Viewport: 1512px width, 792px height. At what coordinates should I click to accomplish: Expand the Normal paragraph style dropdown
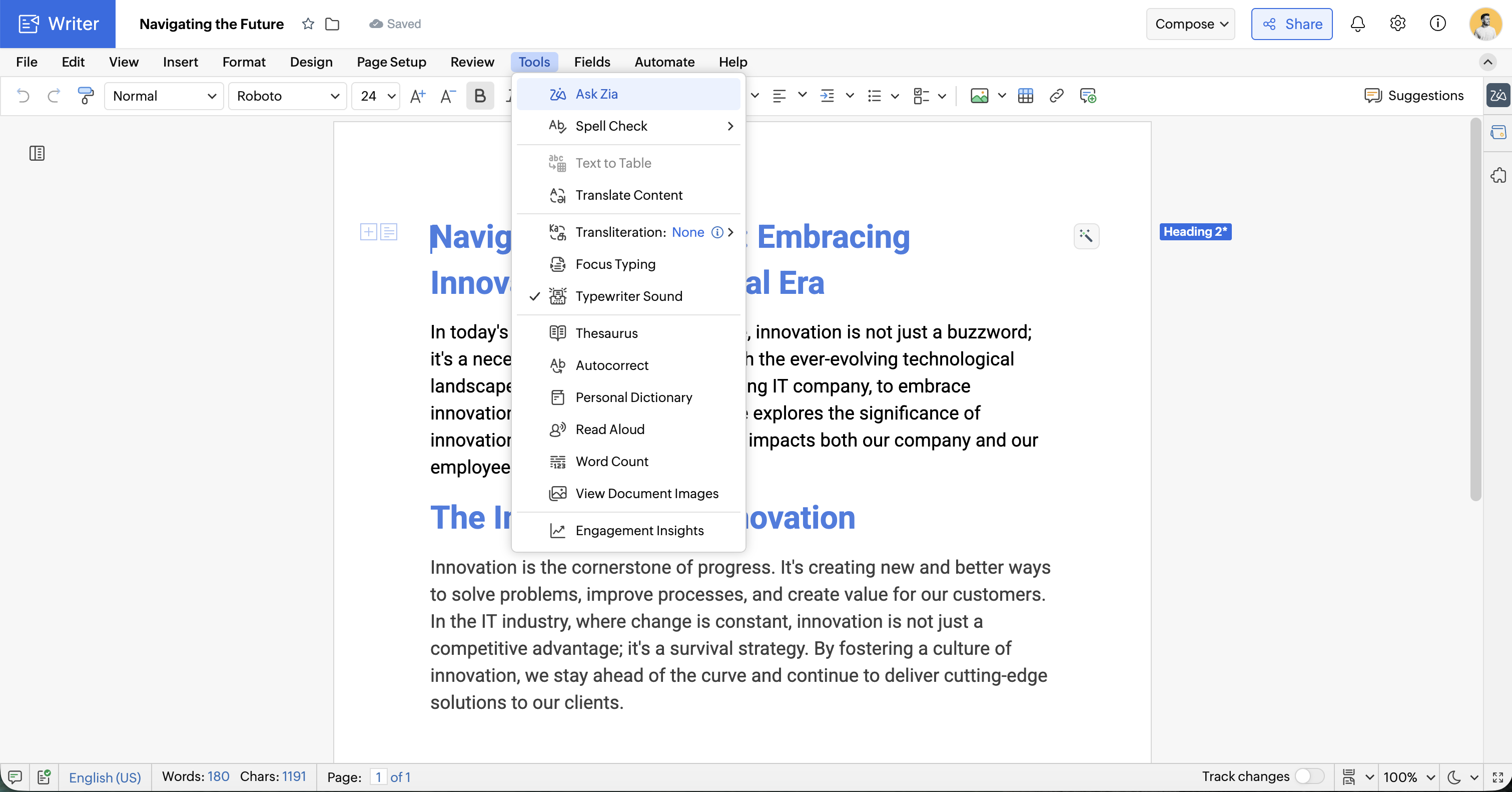coord(164,96)
